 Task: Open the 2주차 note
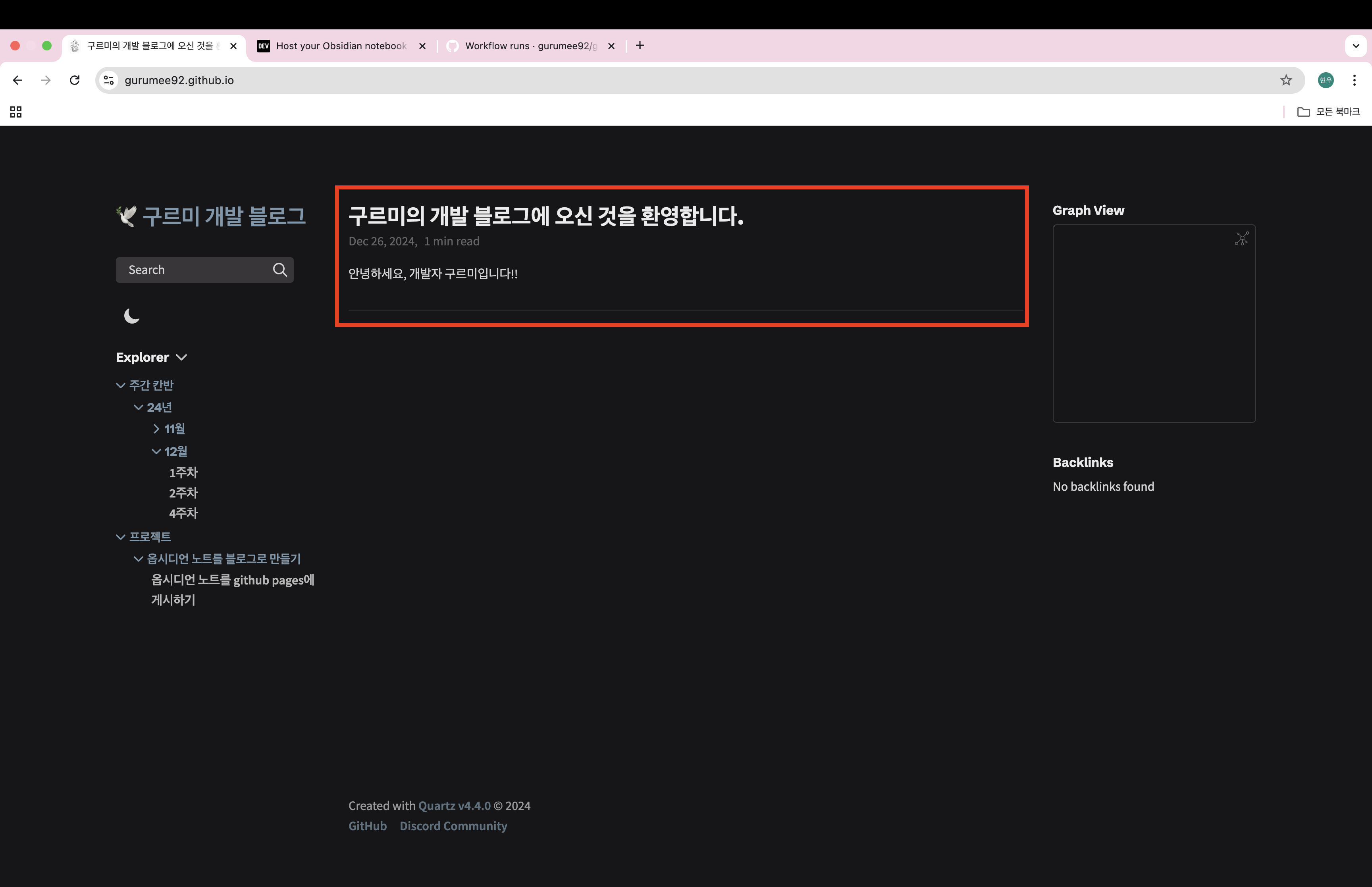183,493
